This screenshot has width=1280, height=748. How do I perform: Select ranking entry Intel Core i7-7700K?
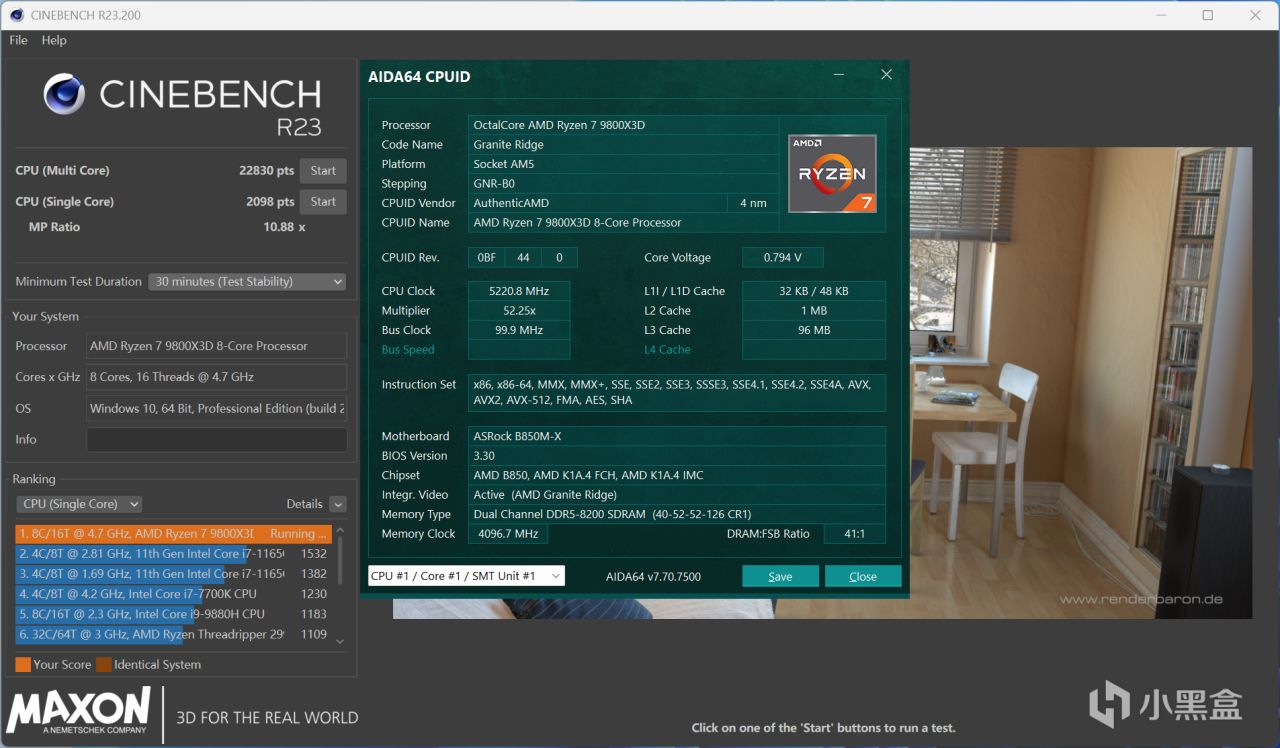click(173, 594)
